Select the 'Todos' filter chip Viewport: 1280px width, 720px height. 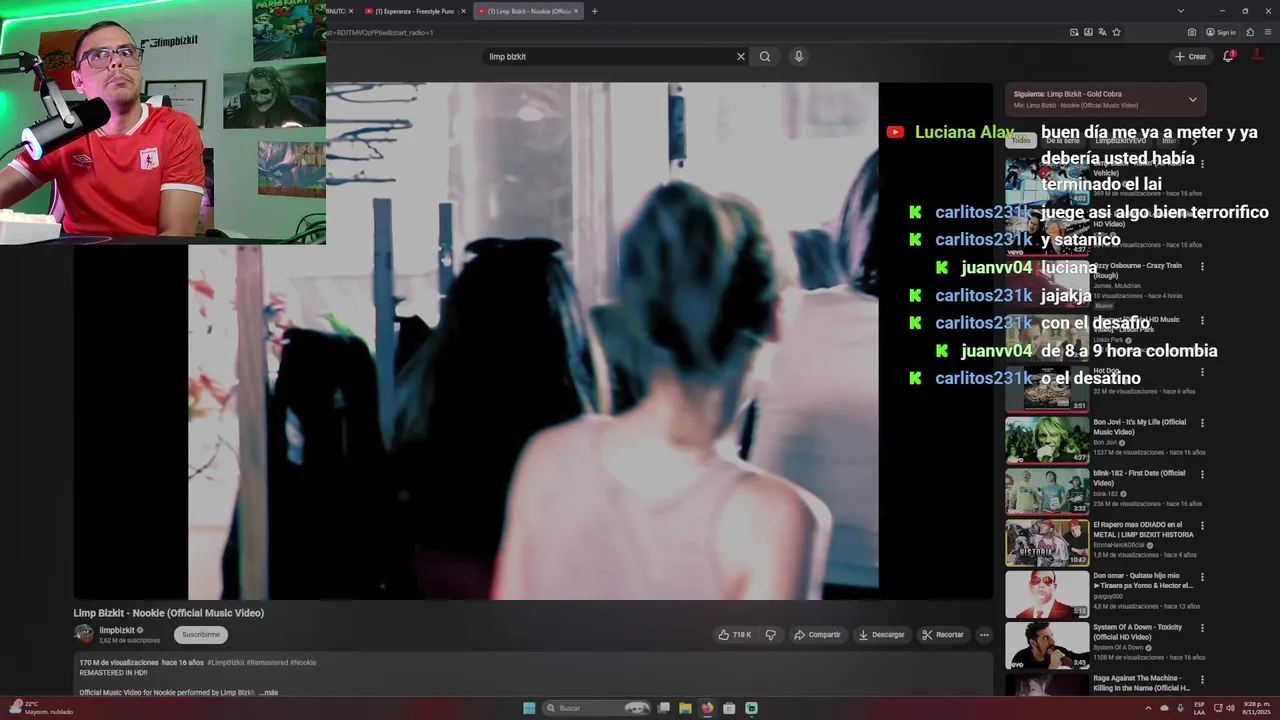pyautogui.click(x=1020, y=140)
